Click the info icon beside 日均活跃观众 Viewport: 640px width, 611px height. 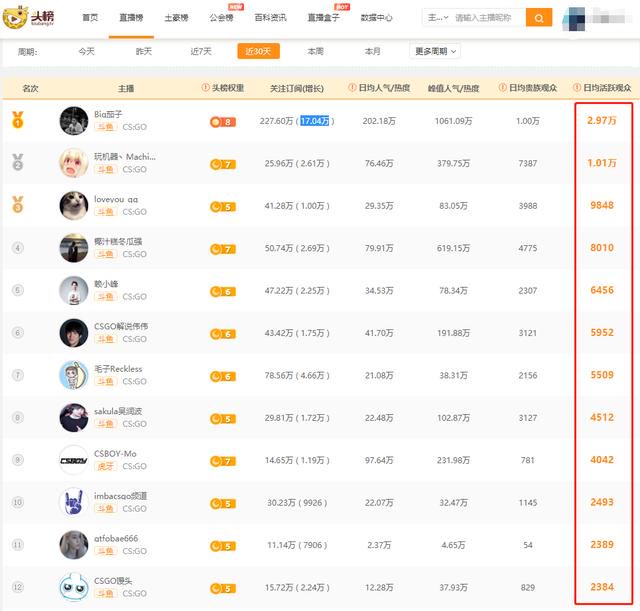[x=577, y=88]
